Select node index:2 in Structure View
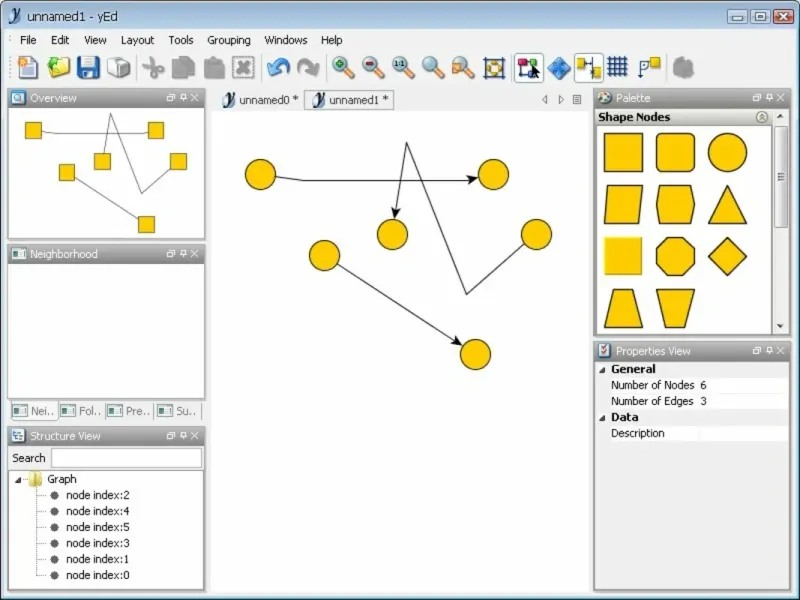This screenshot has width=800, height=600. tap(97, 495)
